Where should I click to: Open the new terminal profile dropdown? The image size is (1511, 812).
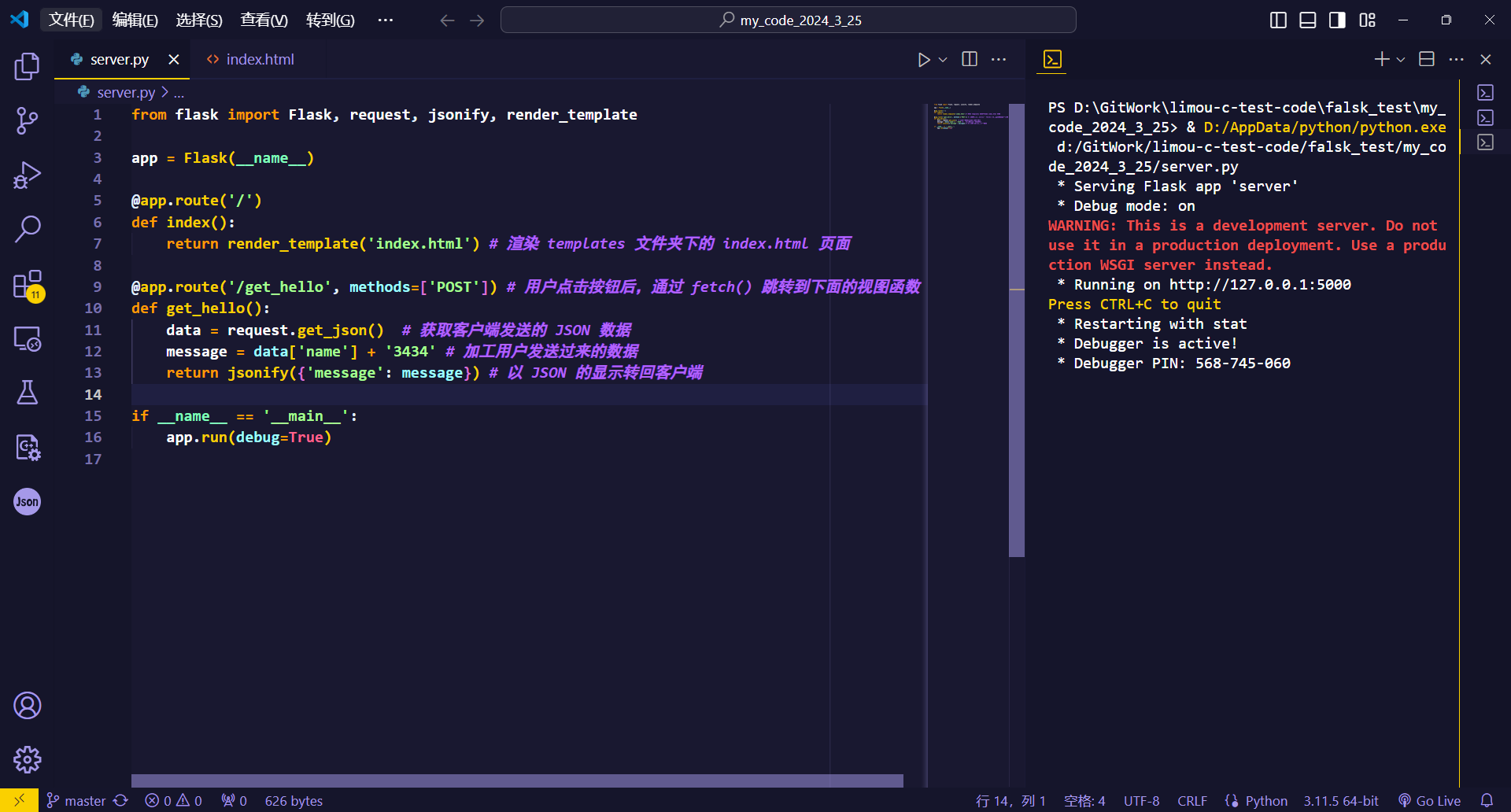click(1399, 59)
